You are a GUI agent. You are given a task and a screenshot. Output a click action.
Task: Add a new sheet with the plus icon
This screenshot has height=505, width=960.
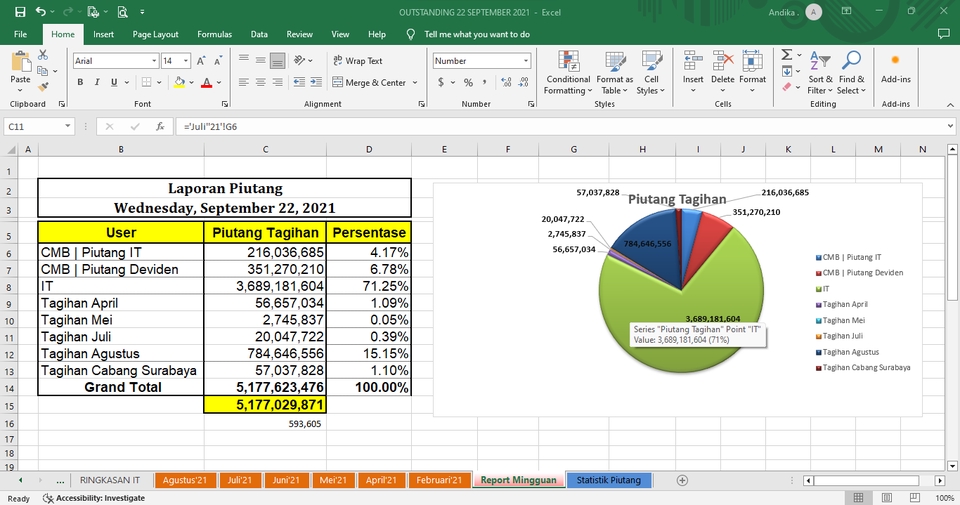pos(682,481)
